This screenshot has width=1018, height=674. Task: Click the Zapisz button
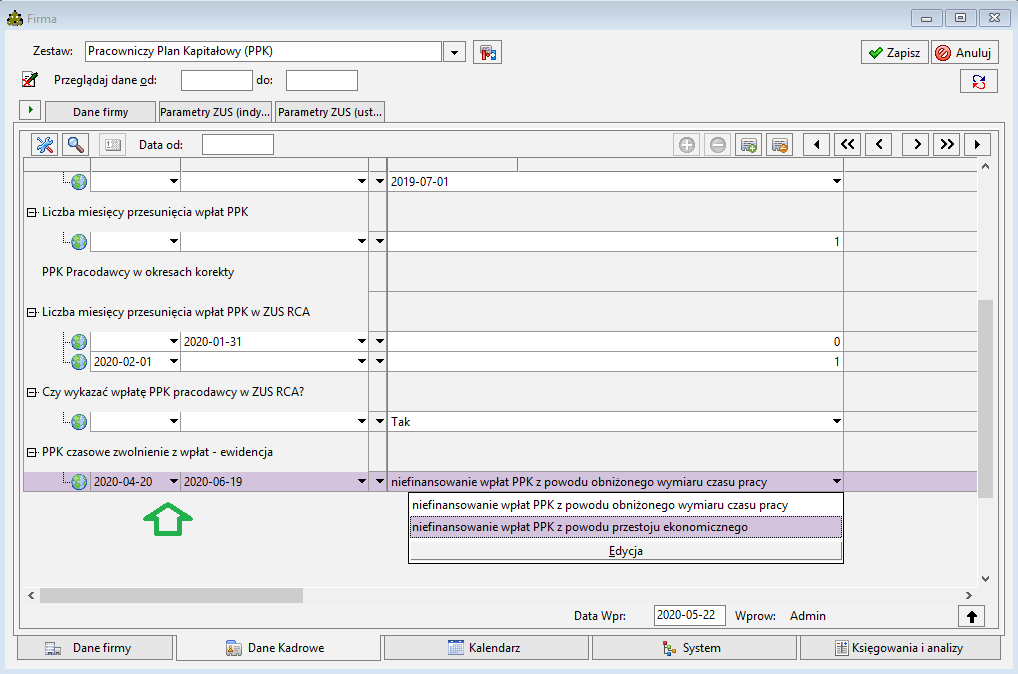pos(895,53)
